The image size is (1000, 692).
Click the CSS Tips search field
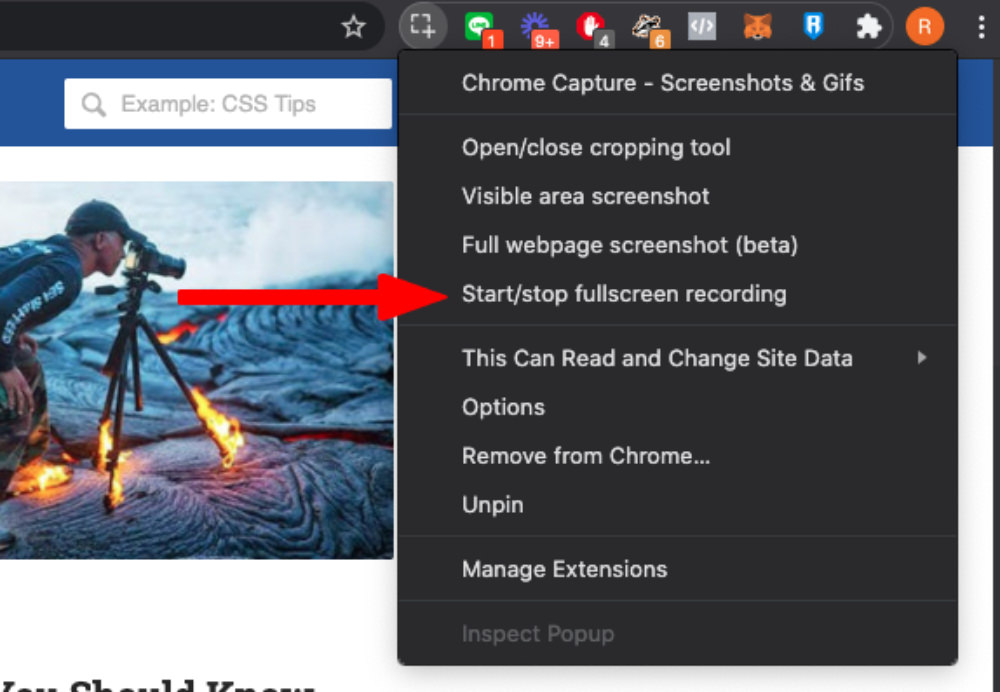tap(228, 104)
